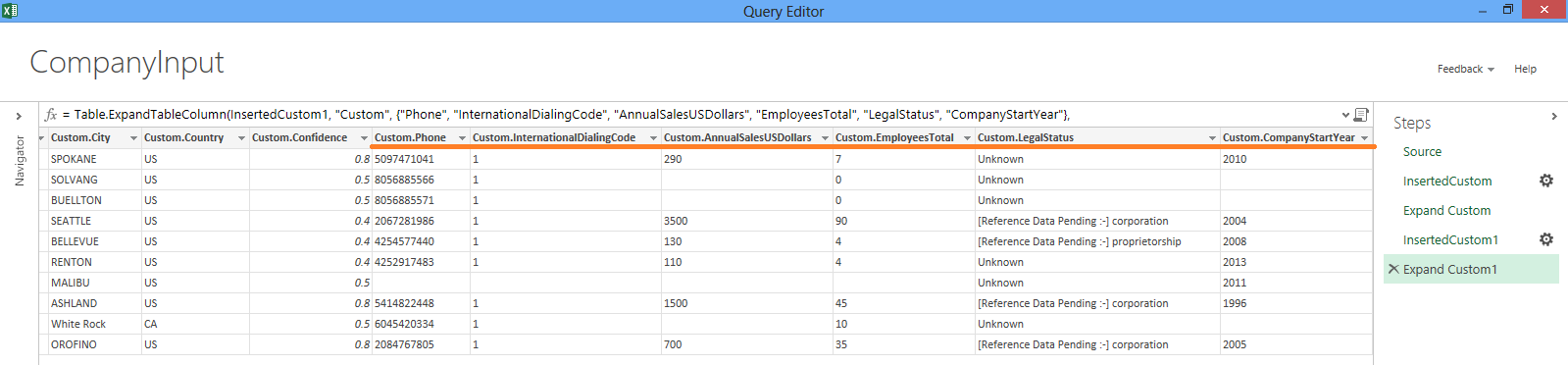
Task: Minimize the Query Editor window
Action: (x=1482, y=10)
